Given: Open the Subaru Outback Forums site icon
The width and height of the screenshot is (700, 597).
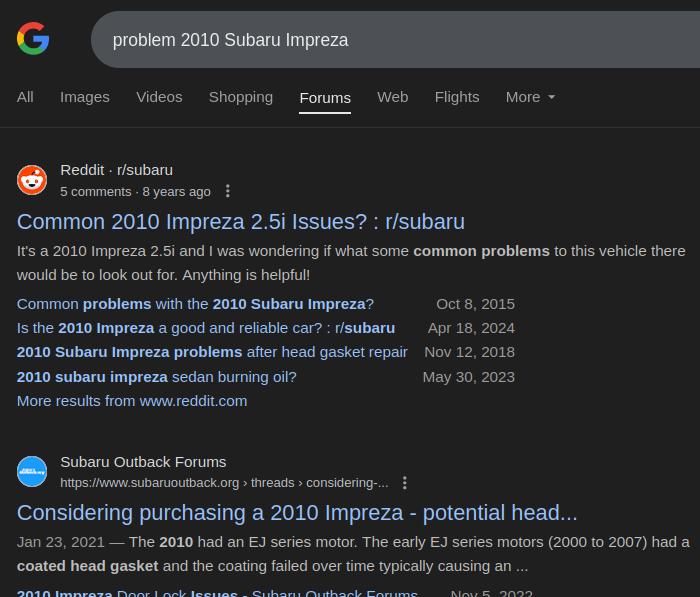Looking at the screenshot, I should pyautogui.click(x=32, y=472).
